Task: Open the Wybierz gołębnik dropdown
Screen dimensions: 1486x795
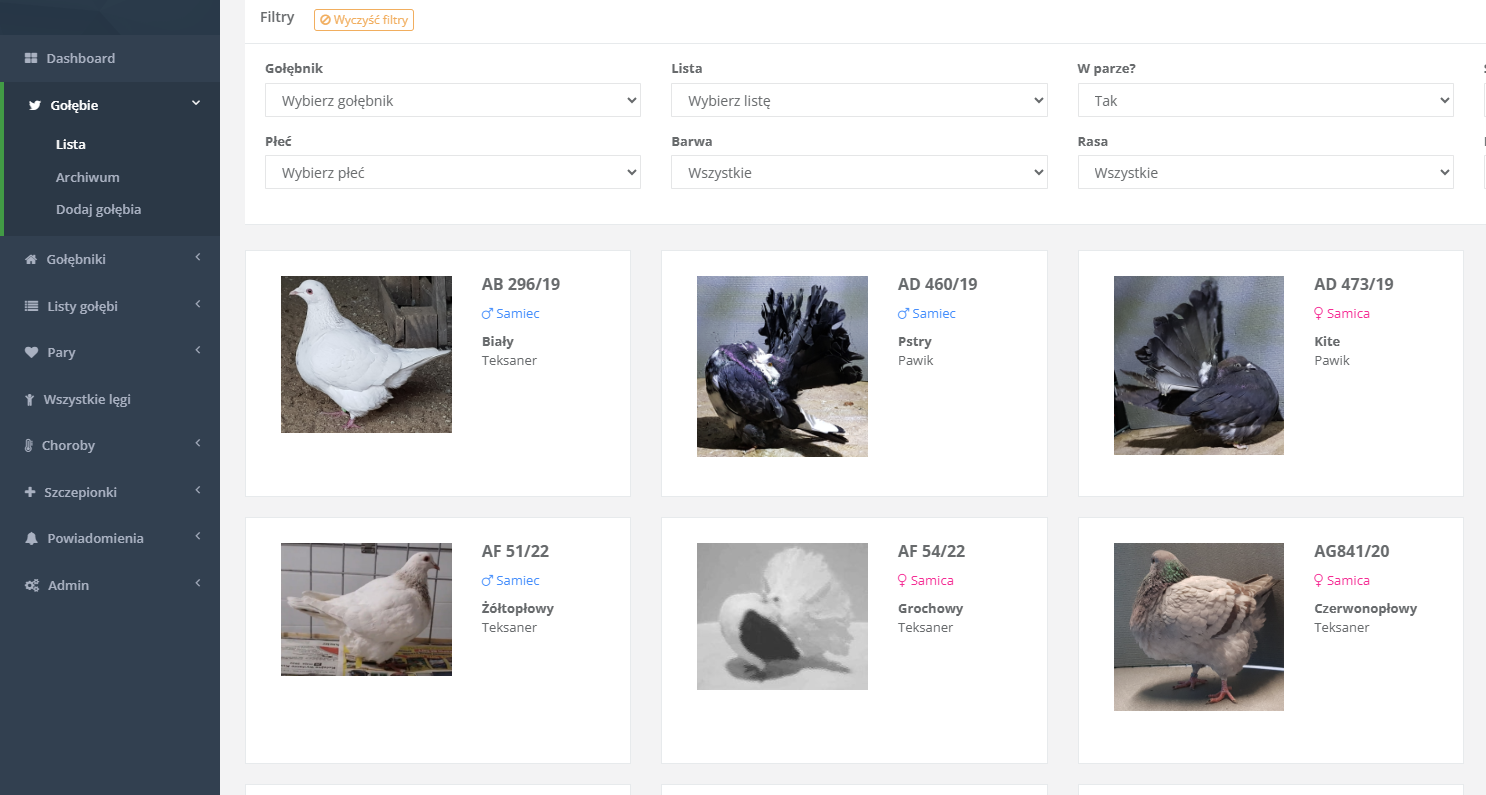Action: pyautogui.click(x=452, y=100)
